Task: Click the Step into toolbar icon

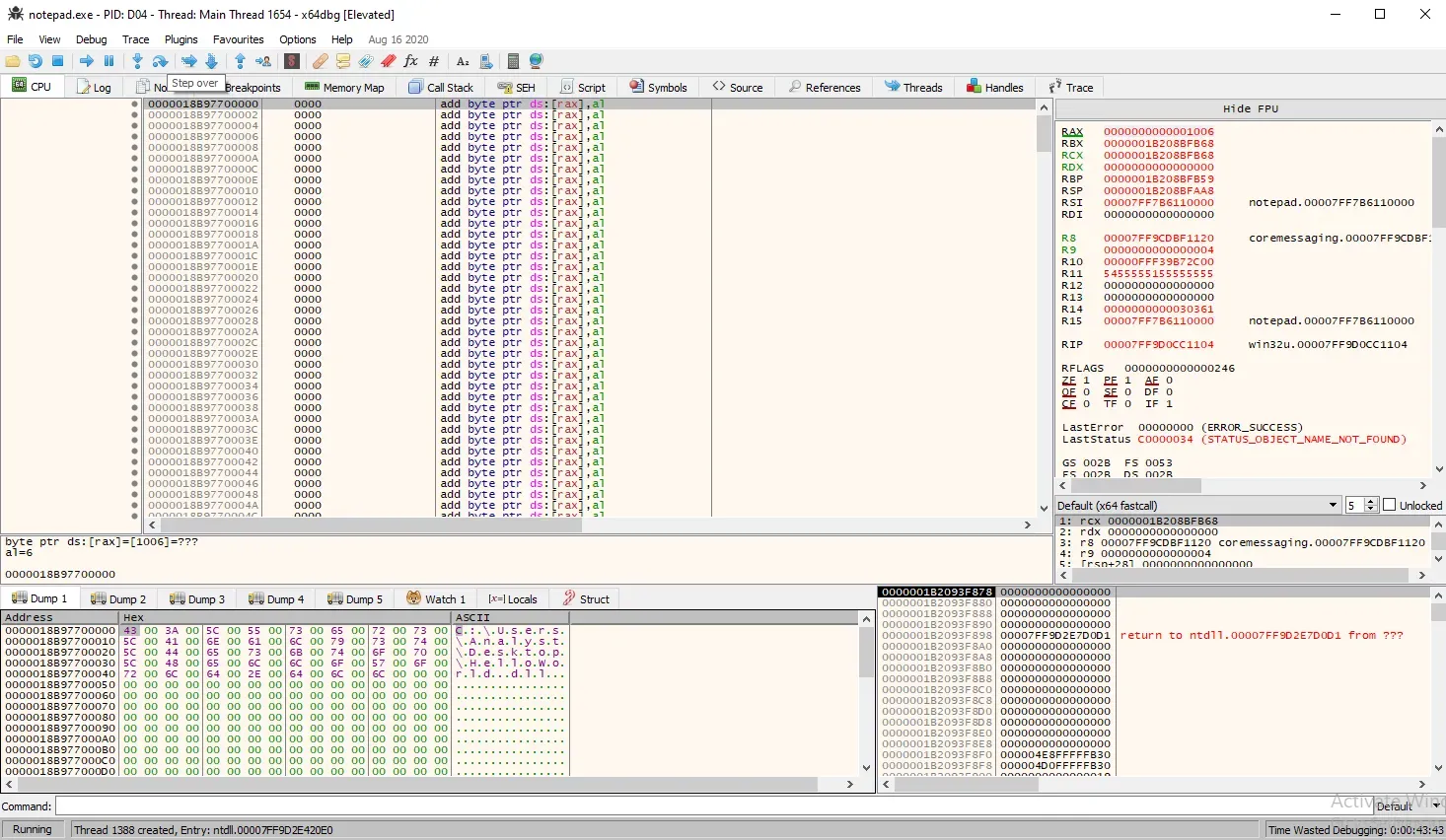Action: coord(137,61)
